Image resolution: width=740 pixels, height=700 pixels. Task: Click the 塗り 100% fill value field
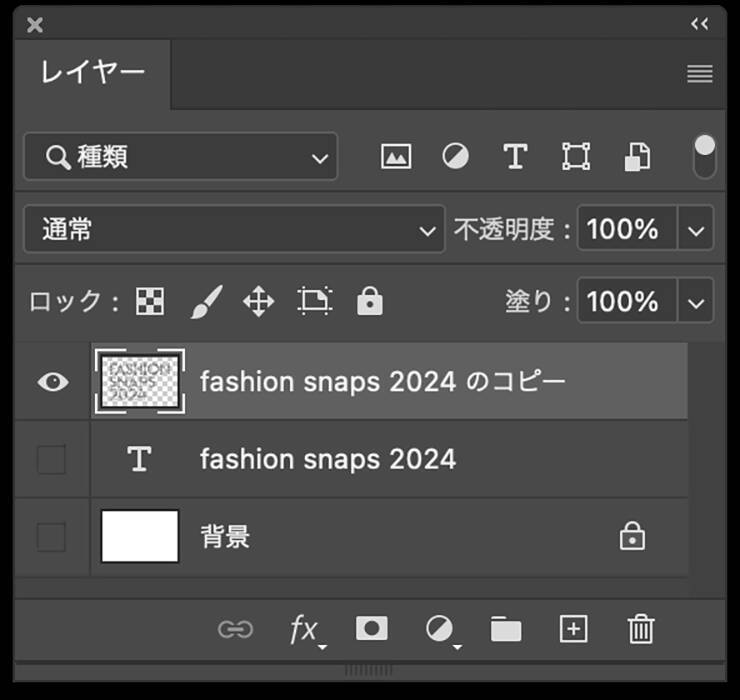(x=627, y=301)
